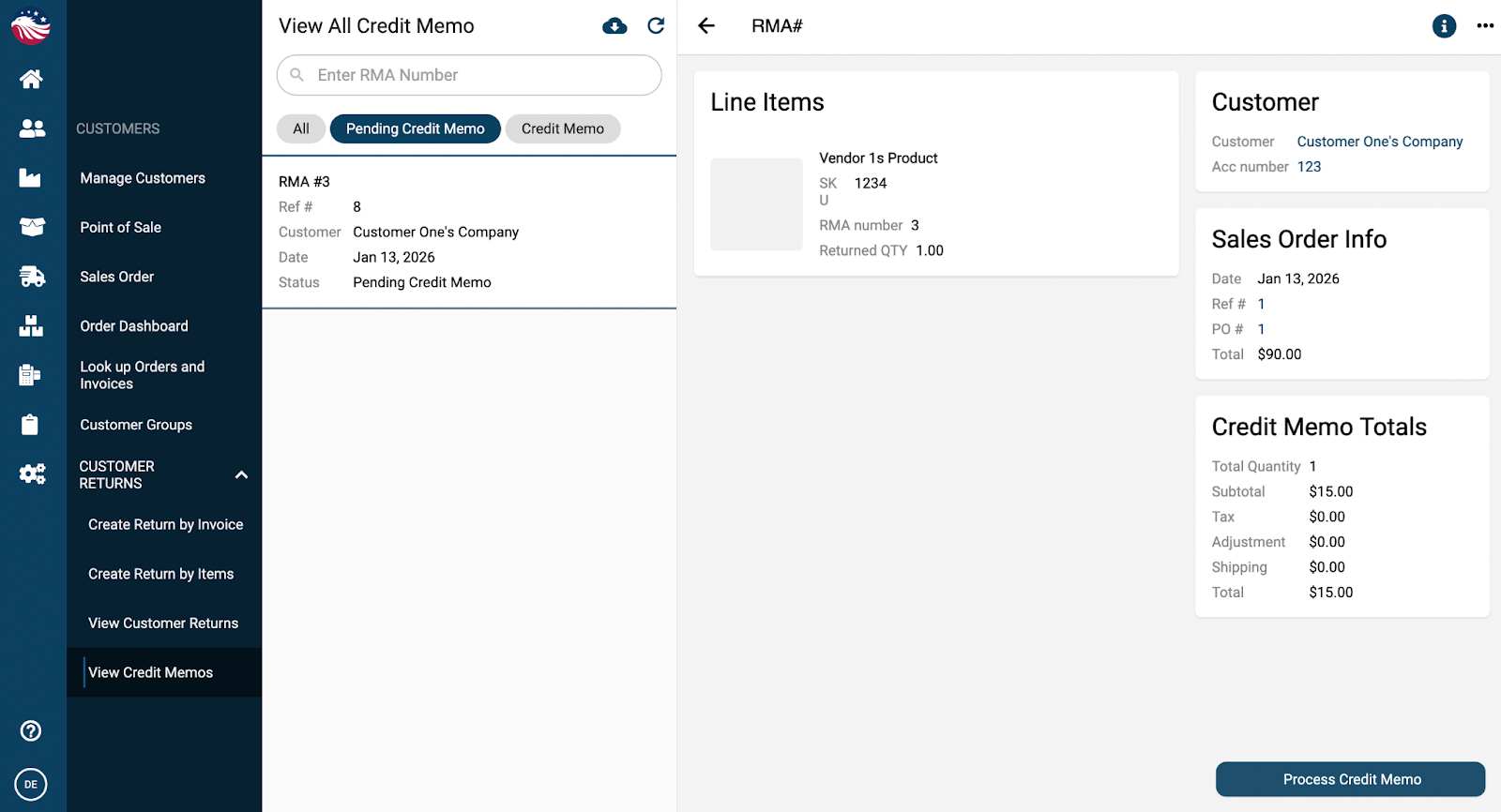Click the CUSTOMERS section heading
Image resolution: width=1501 pixels, height=812 pixels.
(x=118, y=128)
